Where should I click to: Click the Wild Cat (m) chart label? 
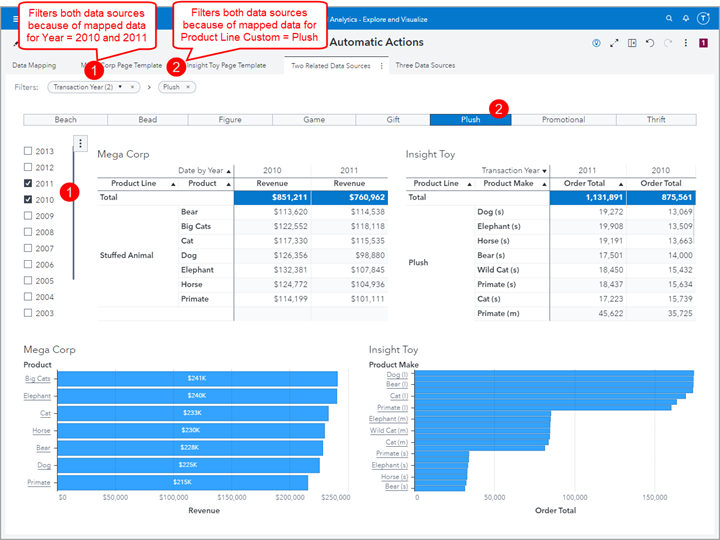pos(389,430)
